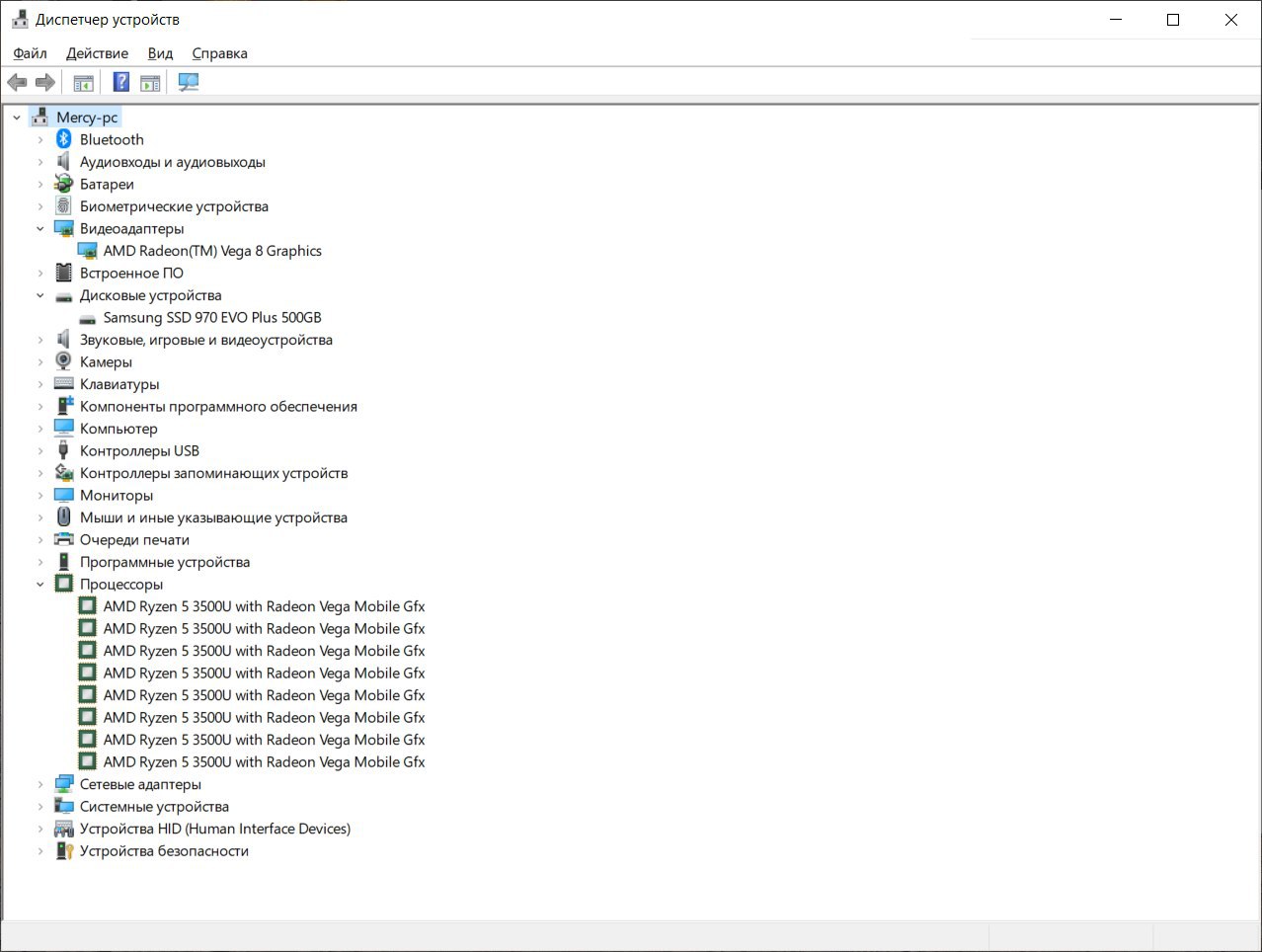Select the Встроенное ПО label
This screenshot has height=952, width=1262.
pyautogui.click(x=131, y=273)
